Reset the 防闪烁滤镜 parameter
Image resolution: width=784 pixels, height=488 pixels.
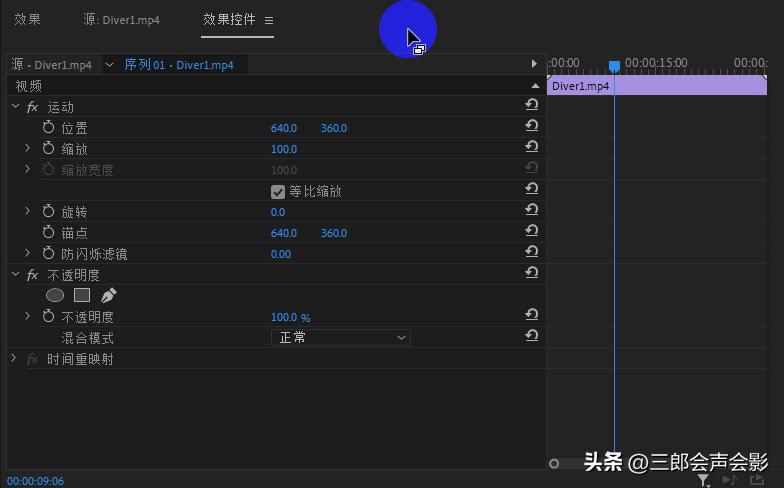pyautogui.click(x=532, y=252)
